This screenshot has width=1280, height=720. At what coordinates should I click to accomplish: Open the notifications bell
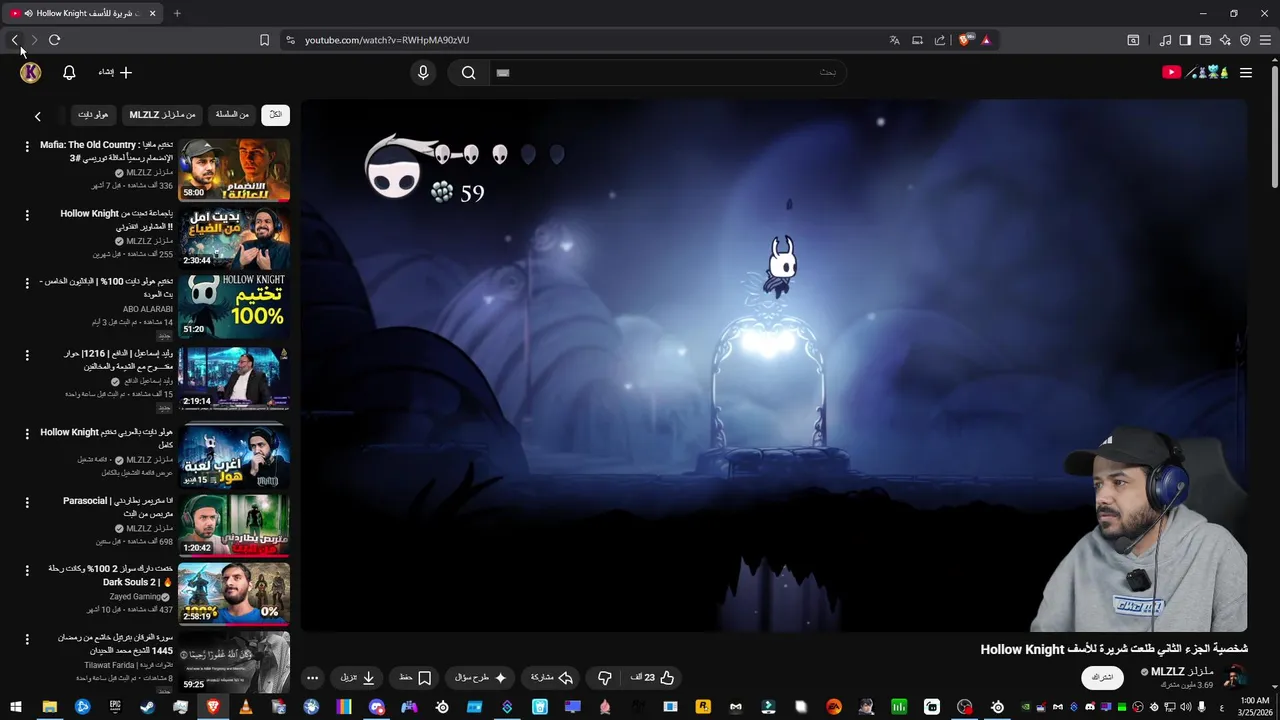(69, 72)
